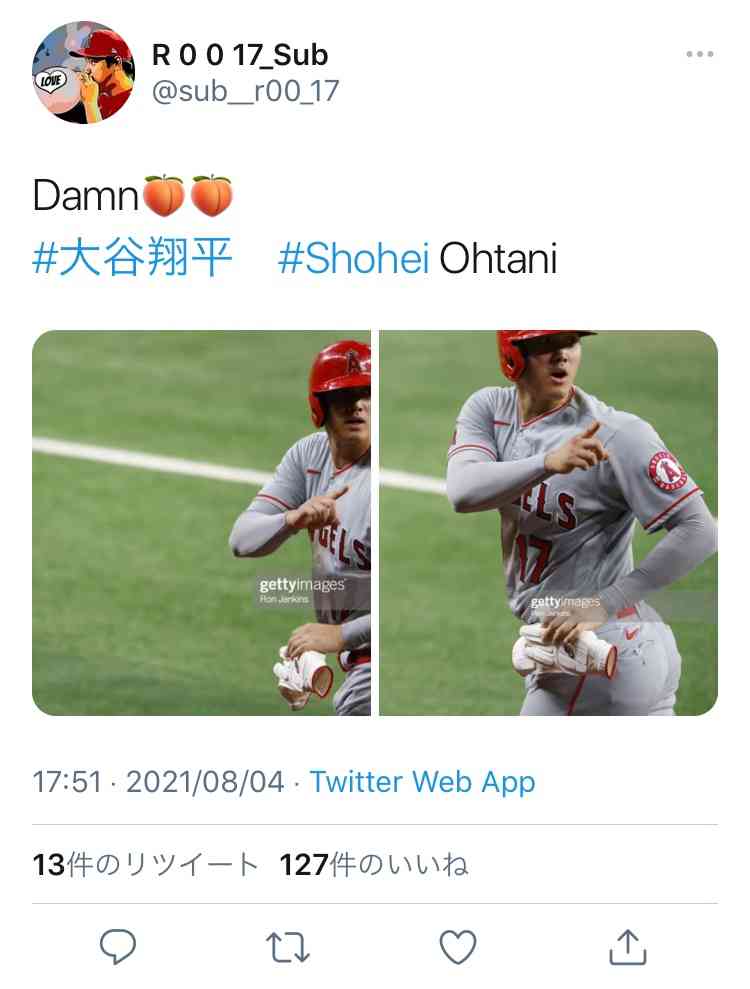Open the reply speech bubble icon

pos(118,946)
